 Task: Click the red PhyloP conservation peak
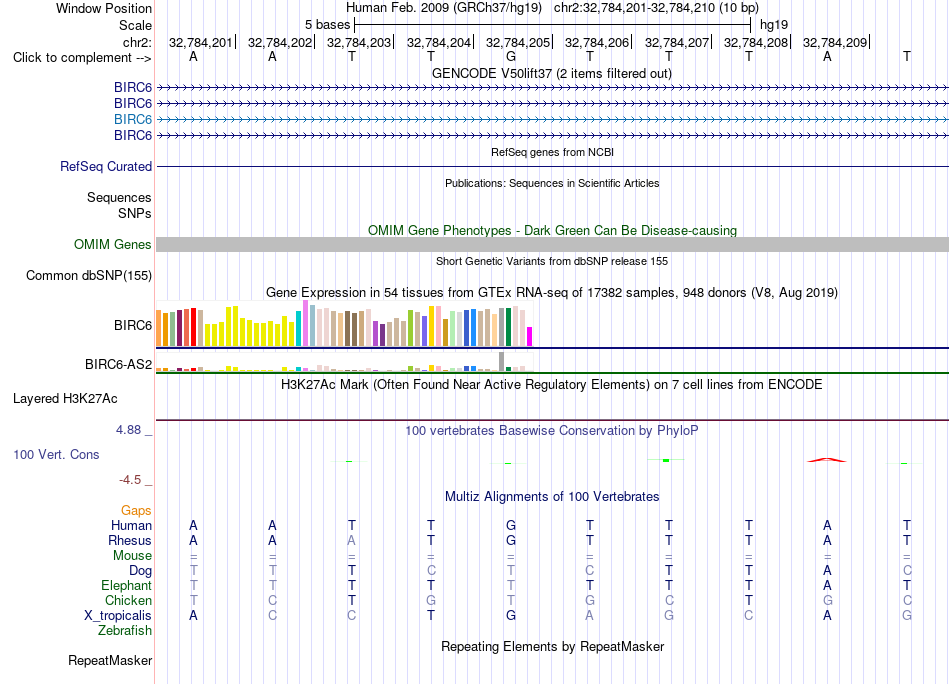coord(827,460)
